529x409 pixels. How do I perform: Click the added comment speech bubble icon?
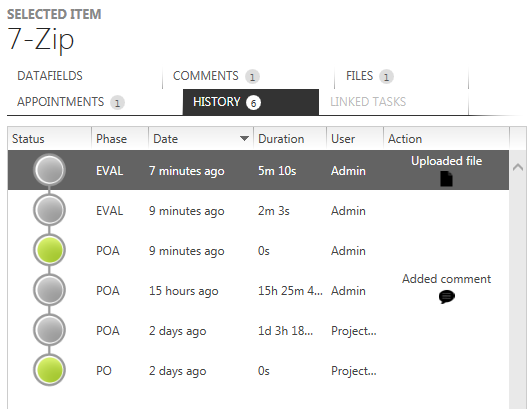[x=447, y=297]
